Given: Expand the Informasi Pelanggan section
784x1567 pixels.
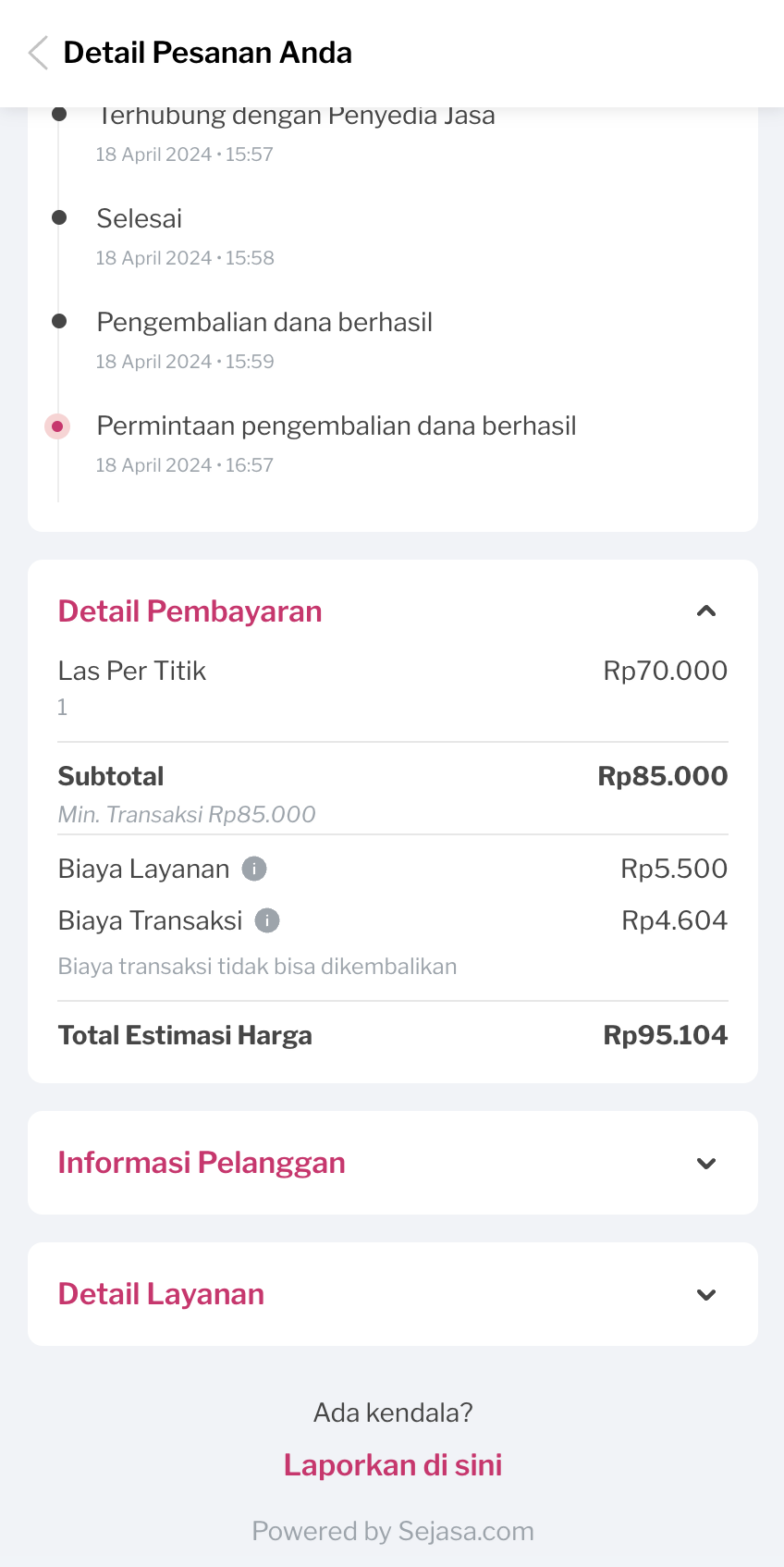Looking at the screenshot, I should tap(706, 1164).
